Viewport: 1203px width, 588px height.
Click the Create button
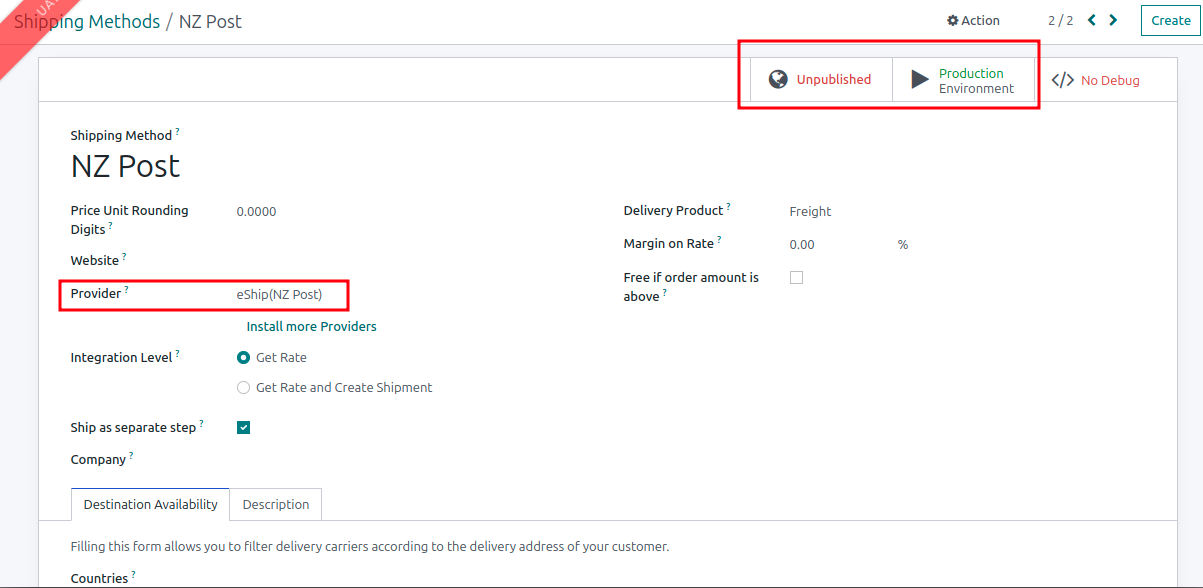tap(1170, 20)
